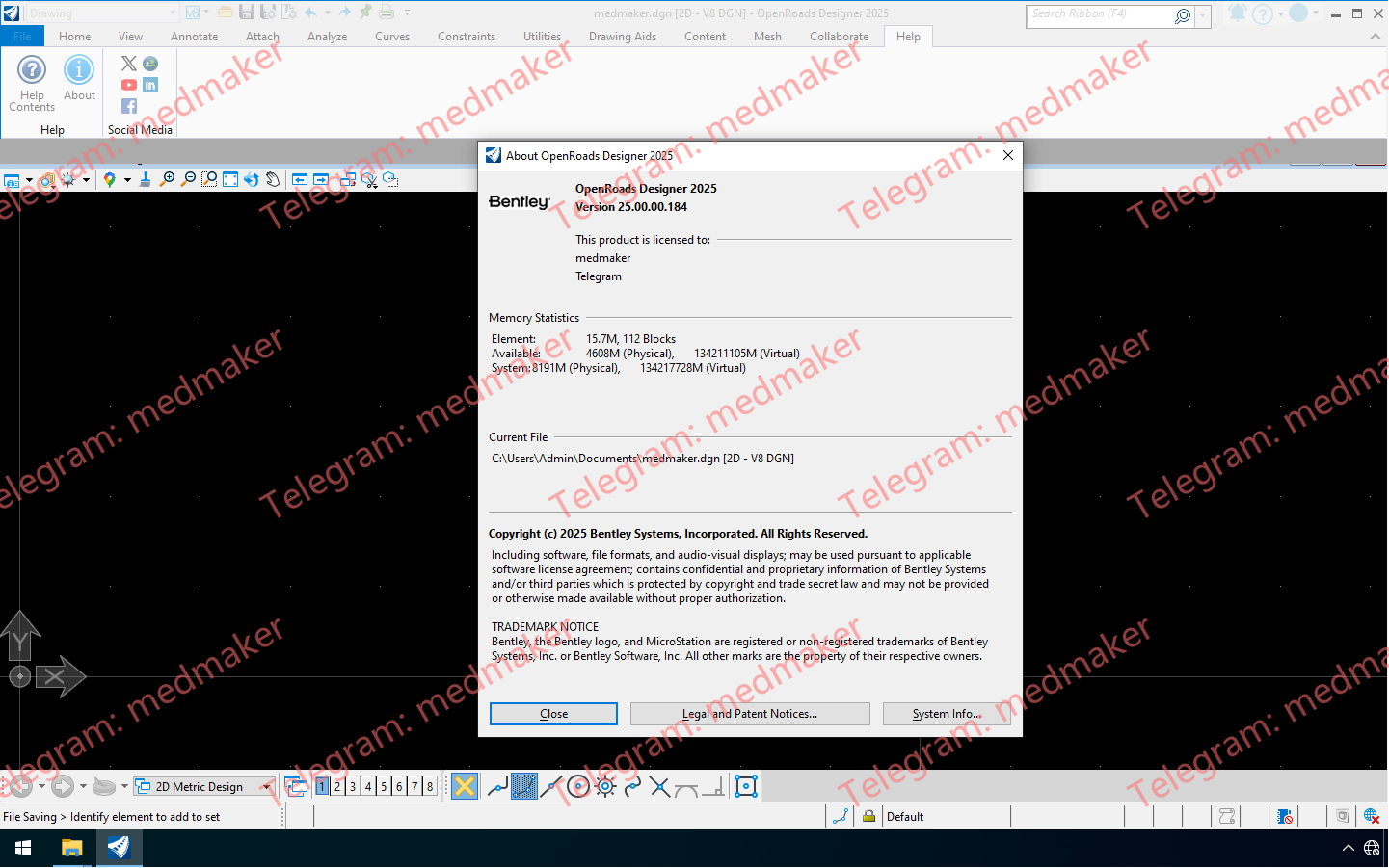
Task: Click the System Info button
Action: point(948,714)
